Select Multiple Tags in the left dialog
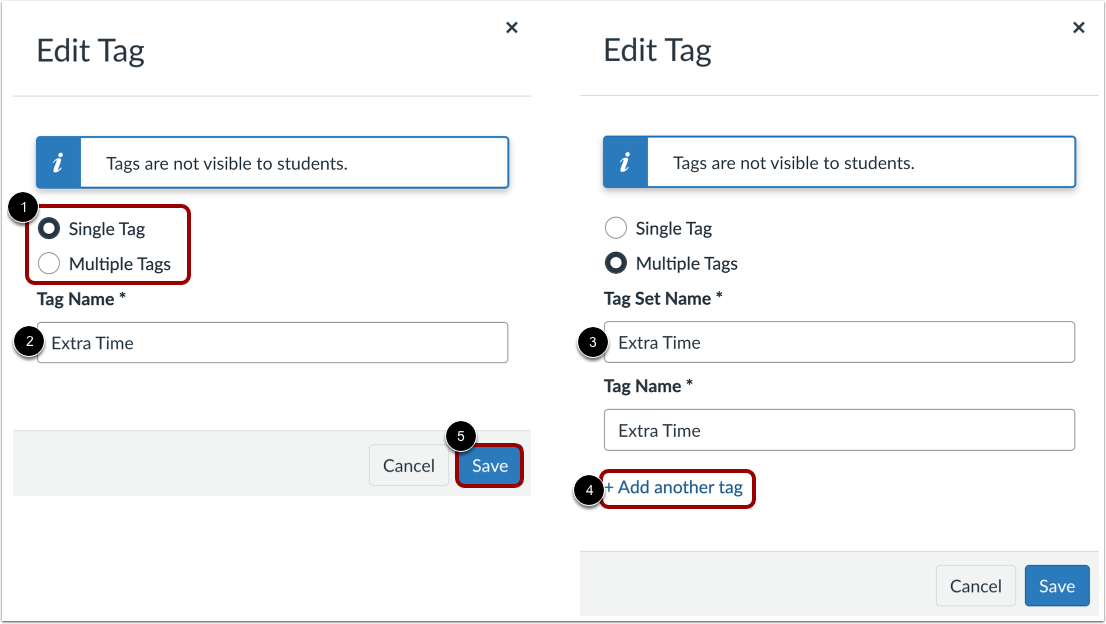Image resolution: width=1106 pixels, height=624 pixels. click(49, 263)
